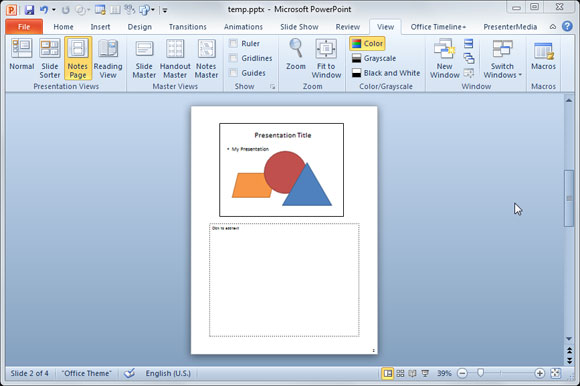580x386 pixels.
Task: Zoom in with plus button
Action: pyautogui.click(x=539, y=373)
